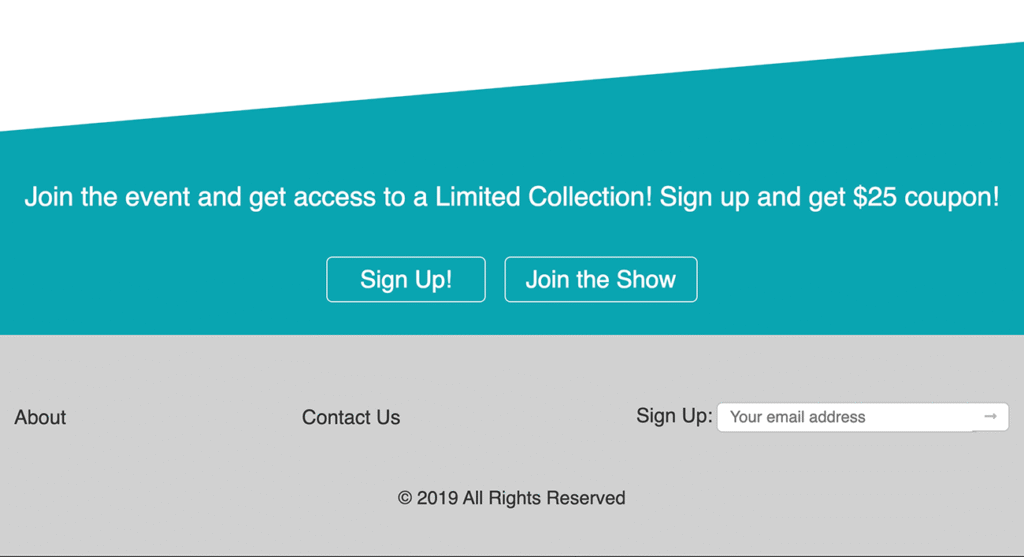Click the Sign Up: label in footer
Viewport: 1024px width, 557px height.
(x=674, y=416)
